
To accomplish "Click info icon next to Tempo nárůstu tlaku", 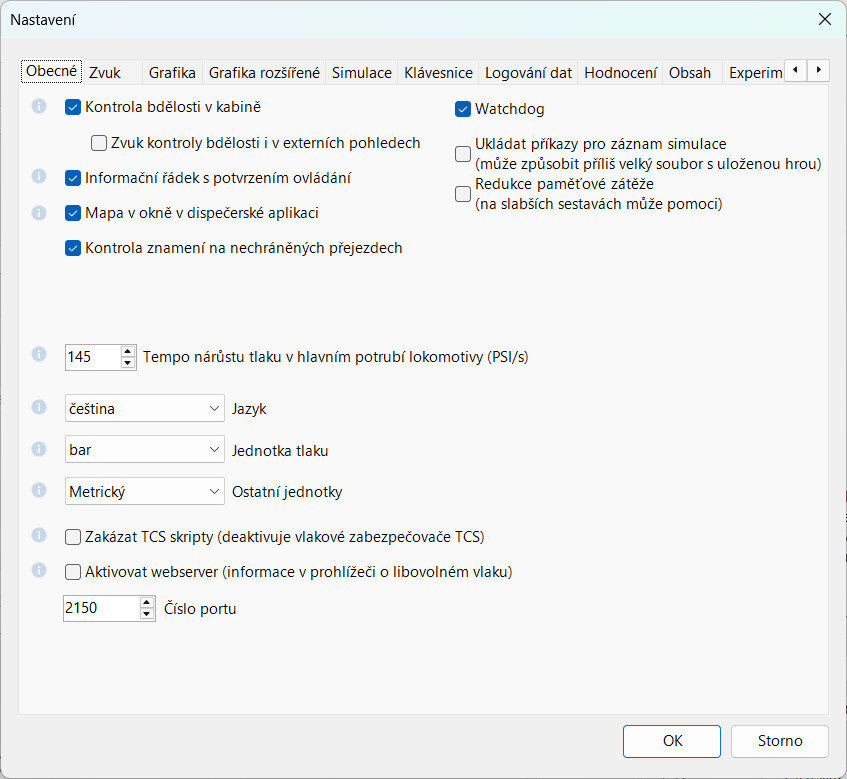I will click(x=39, y=355).
